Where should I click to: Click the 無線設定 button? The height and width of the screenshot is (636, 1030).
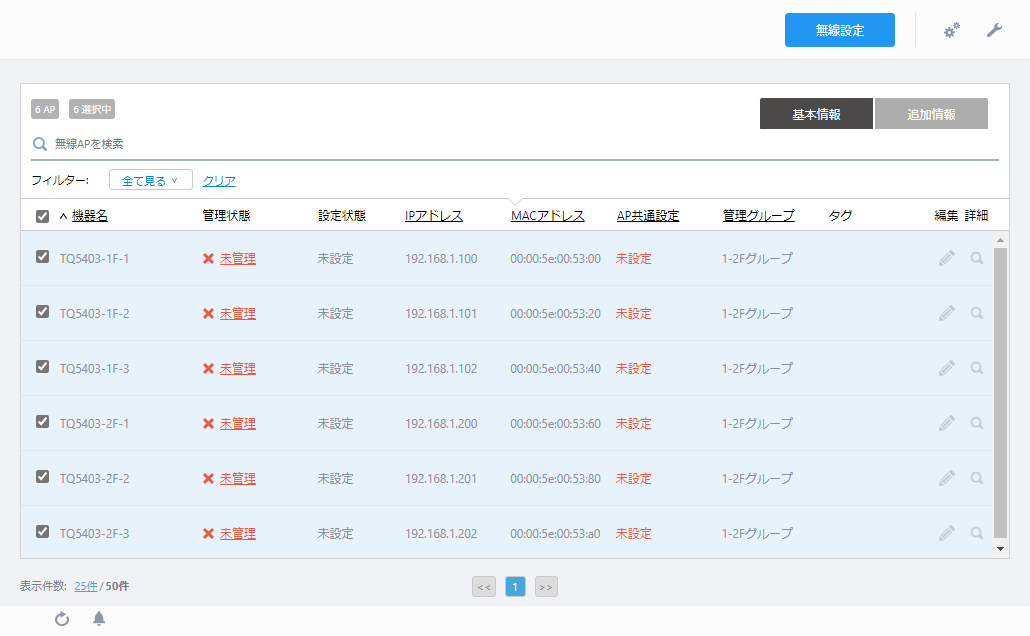click(x=840, y=30)
